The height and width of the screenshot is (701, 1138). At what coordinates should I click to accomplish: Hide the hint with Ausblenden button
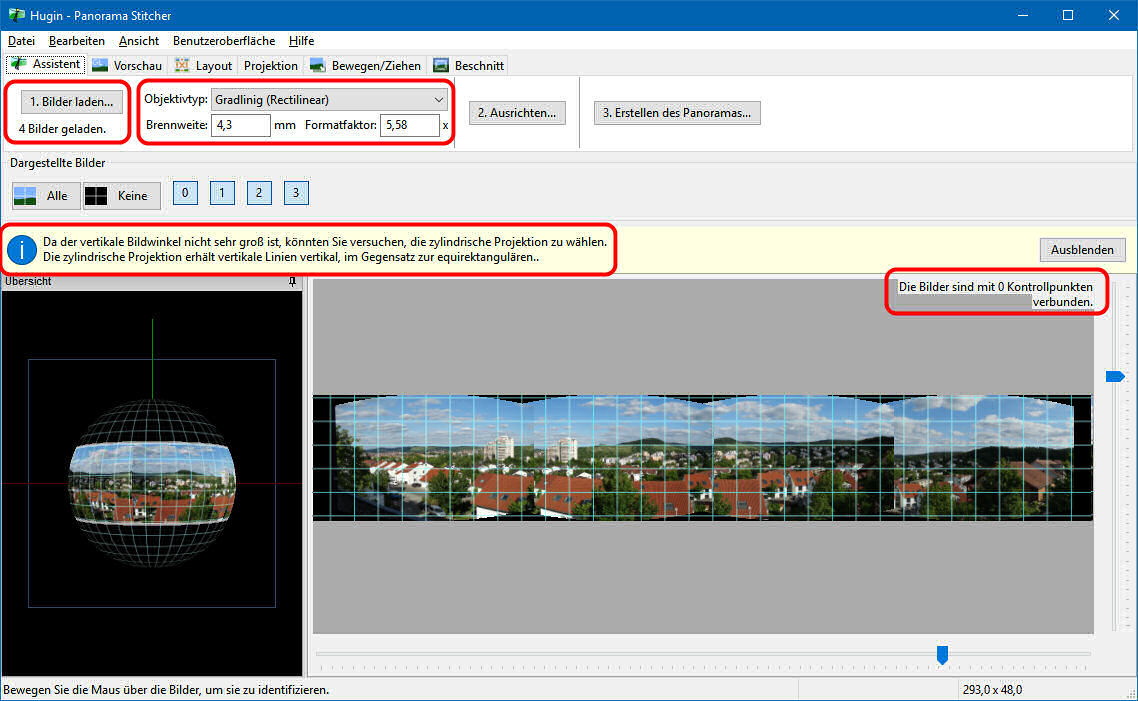tap(1082, 249)
